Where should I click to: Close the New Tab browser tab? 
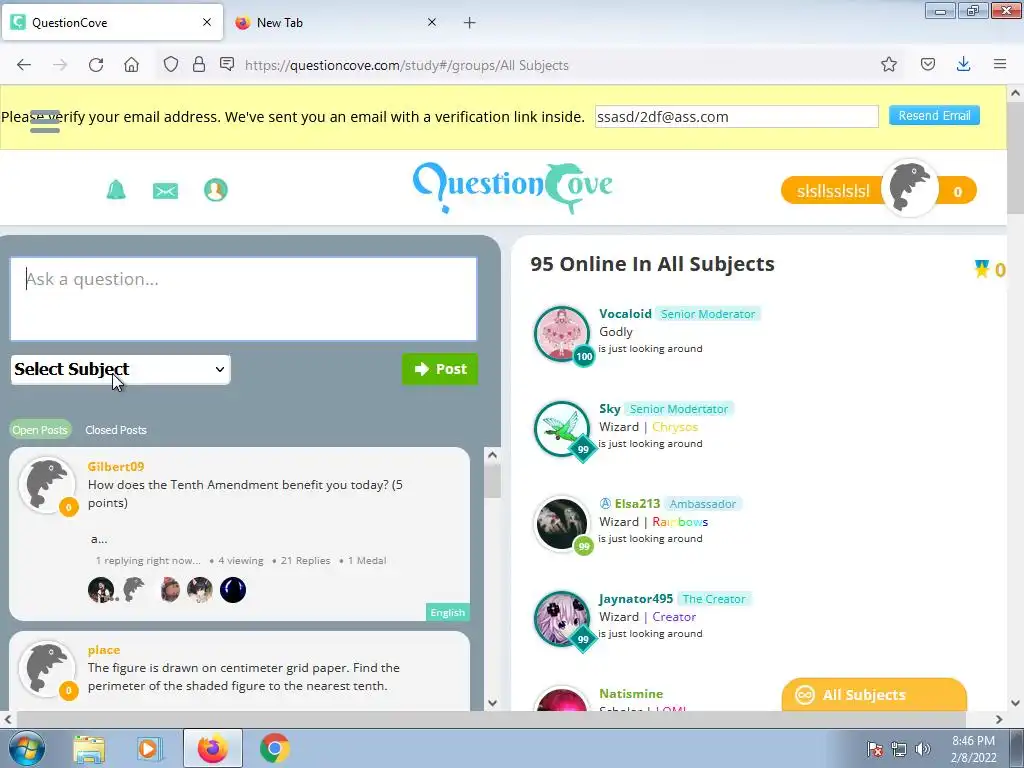[432, 22]
